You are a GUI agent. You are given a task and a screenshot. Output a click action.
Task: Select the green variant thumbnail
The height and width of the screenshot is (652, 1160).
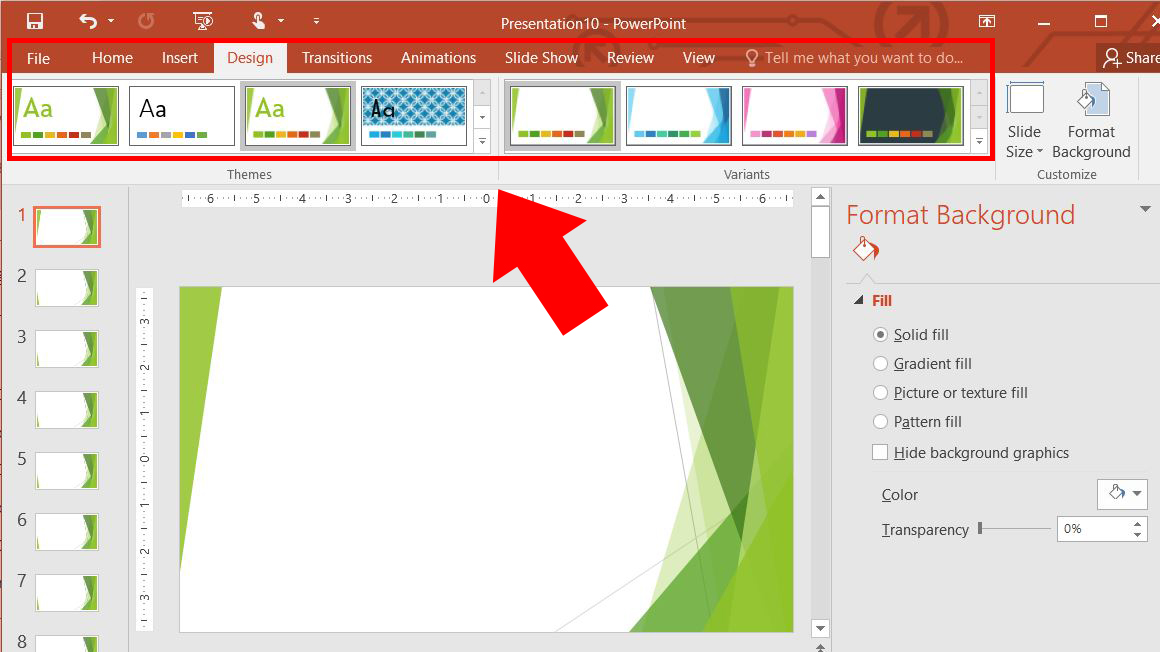[562, 115]
